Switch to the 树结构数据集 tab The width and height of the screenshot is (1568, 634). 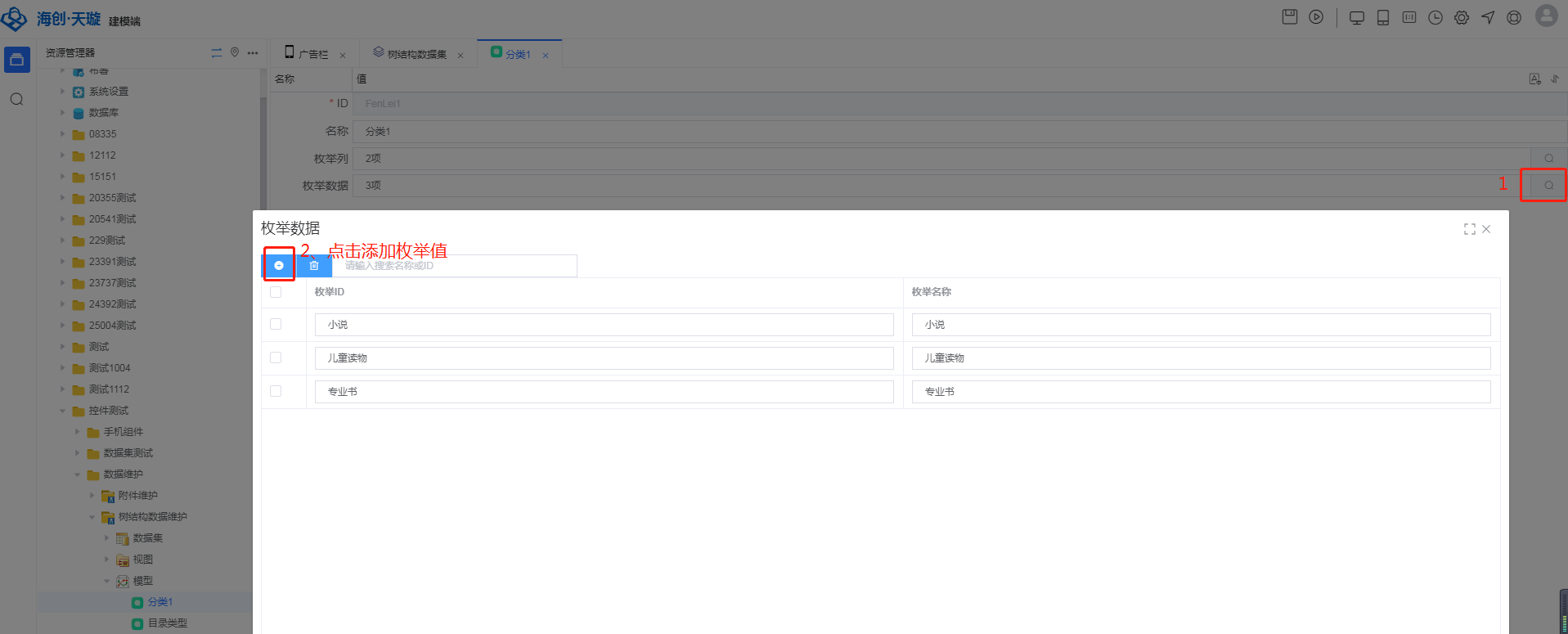point(416,54)
